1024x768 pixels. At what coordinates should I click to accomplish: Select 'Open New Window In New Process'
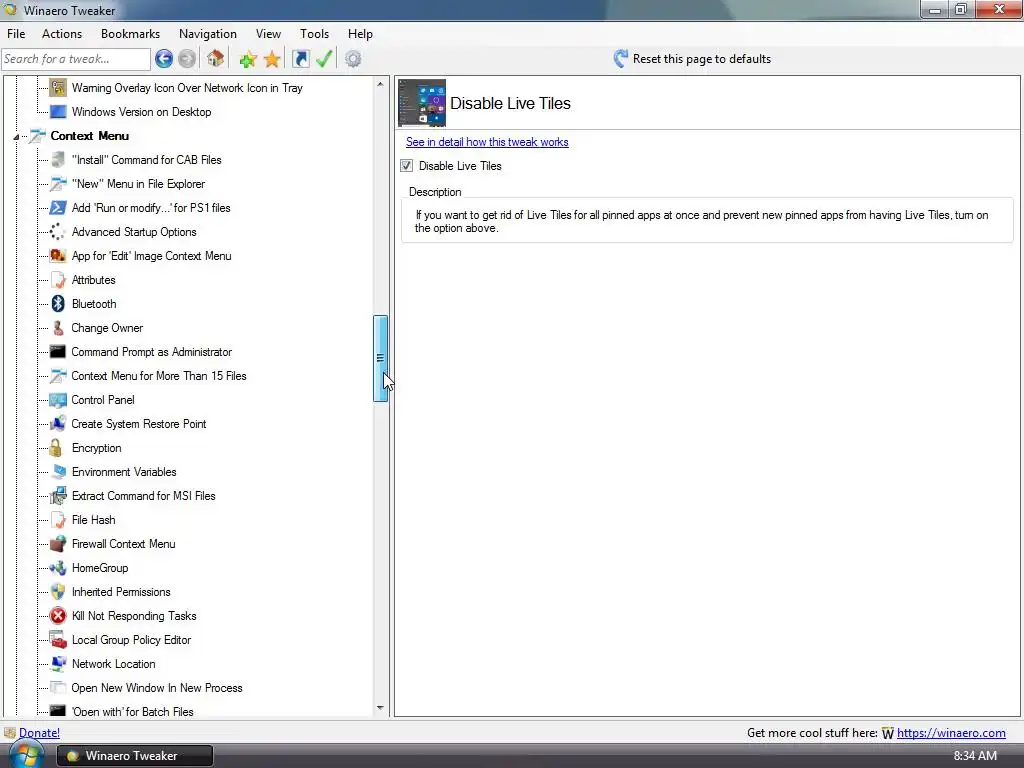157,688
